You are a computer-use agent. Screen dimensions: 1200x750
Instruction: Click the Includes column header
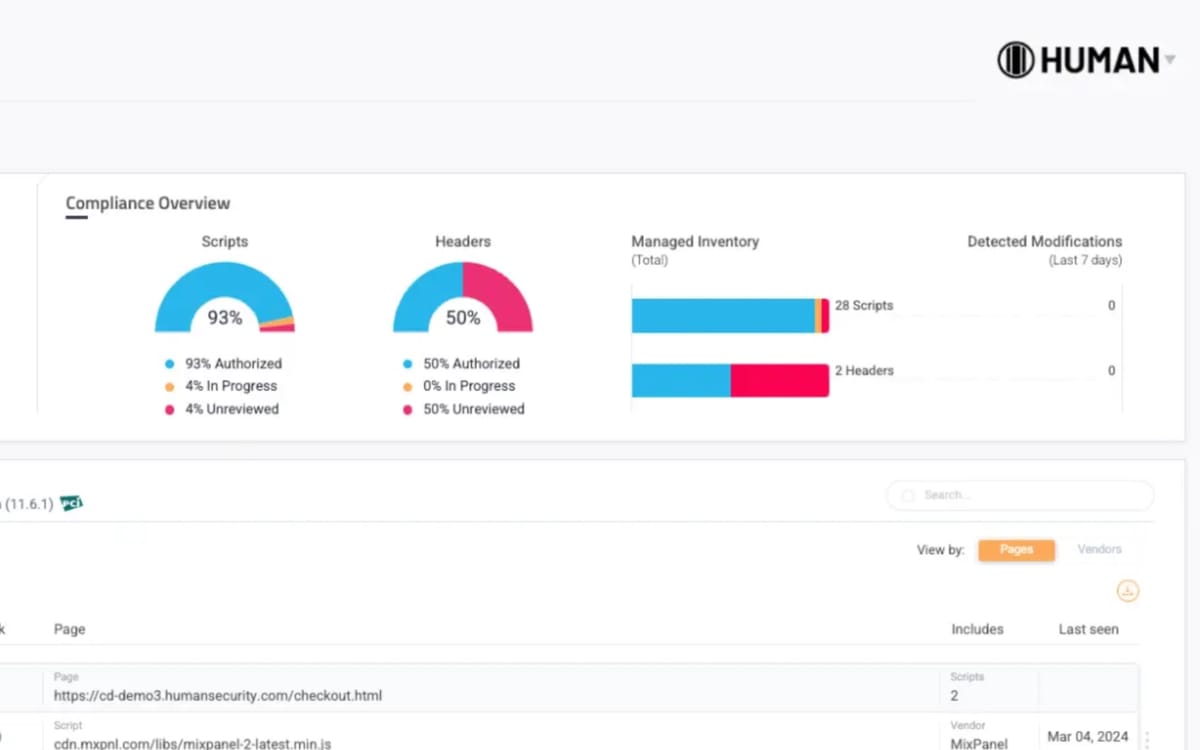pos(977,629)
